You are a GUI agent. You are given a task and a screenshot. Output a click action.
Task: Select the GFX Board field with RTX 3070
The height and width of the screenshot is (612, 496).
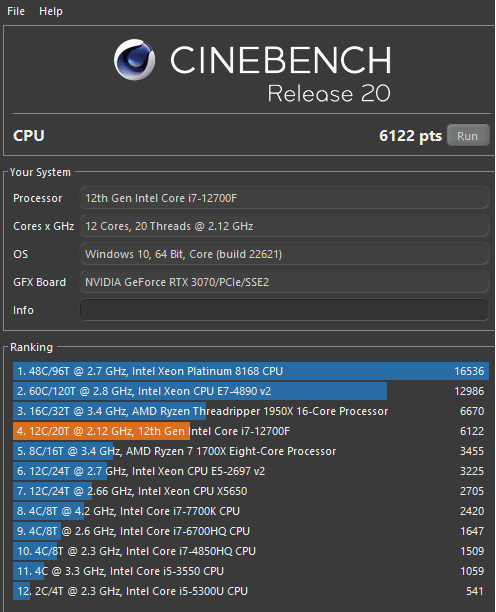[284, 282]
